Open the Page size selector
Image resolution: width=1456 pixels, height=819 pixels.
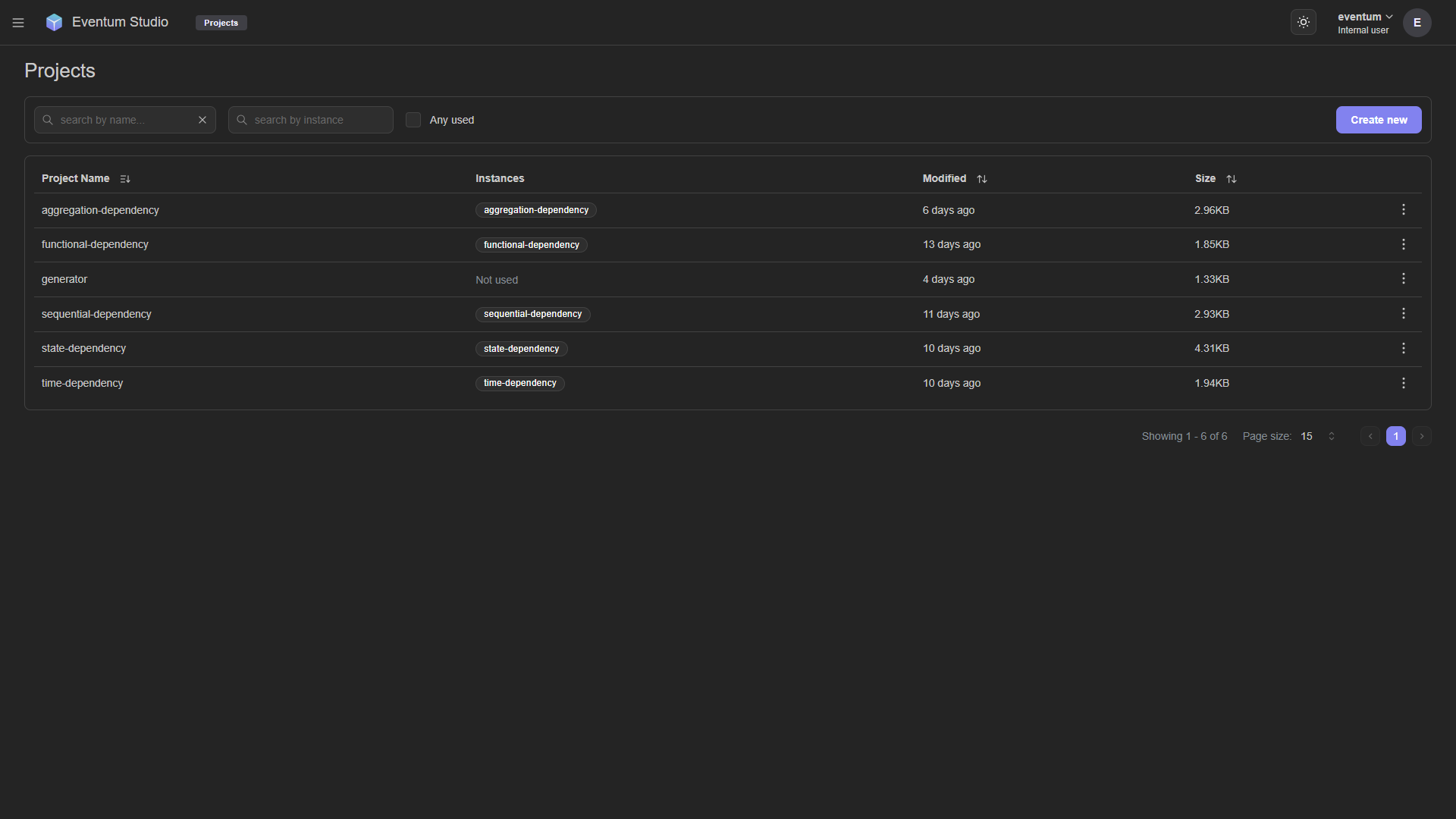click(x=1317, y=437)
